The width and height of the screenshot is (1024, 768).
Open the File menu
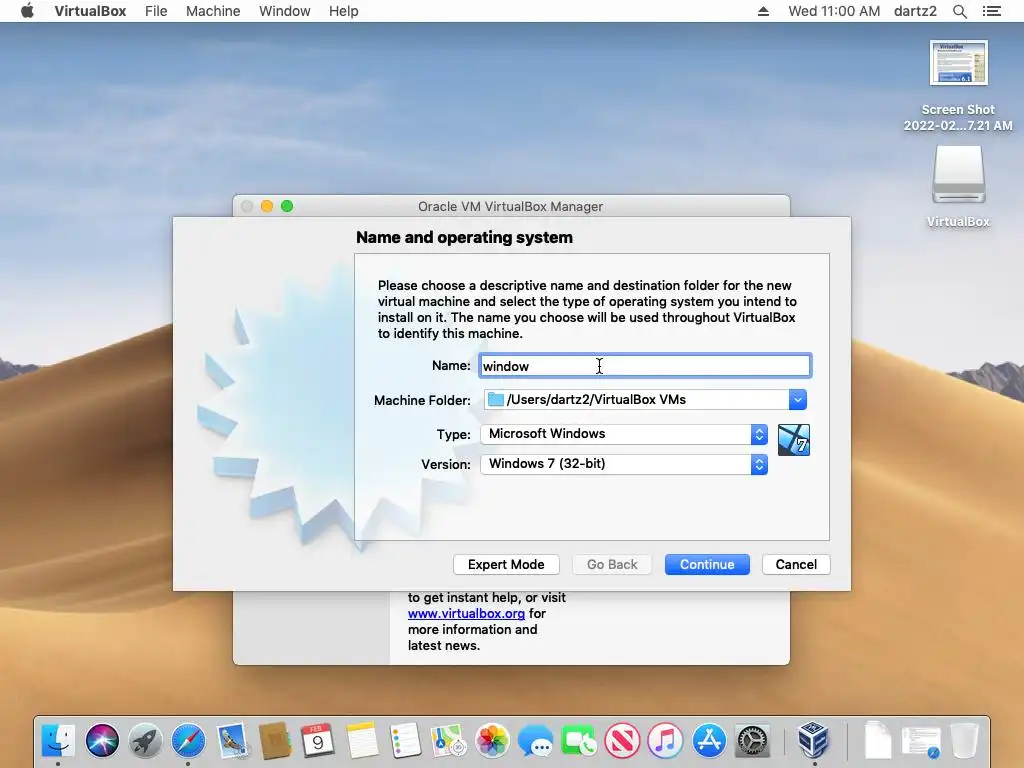(156, 11)
